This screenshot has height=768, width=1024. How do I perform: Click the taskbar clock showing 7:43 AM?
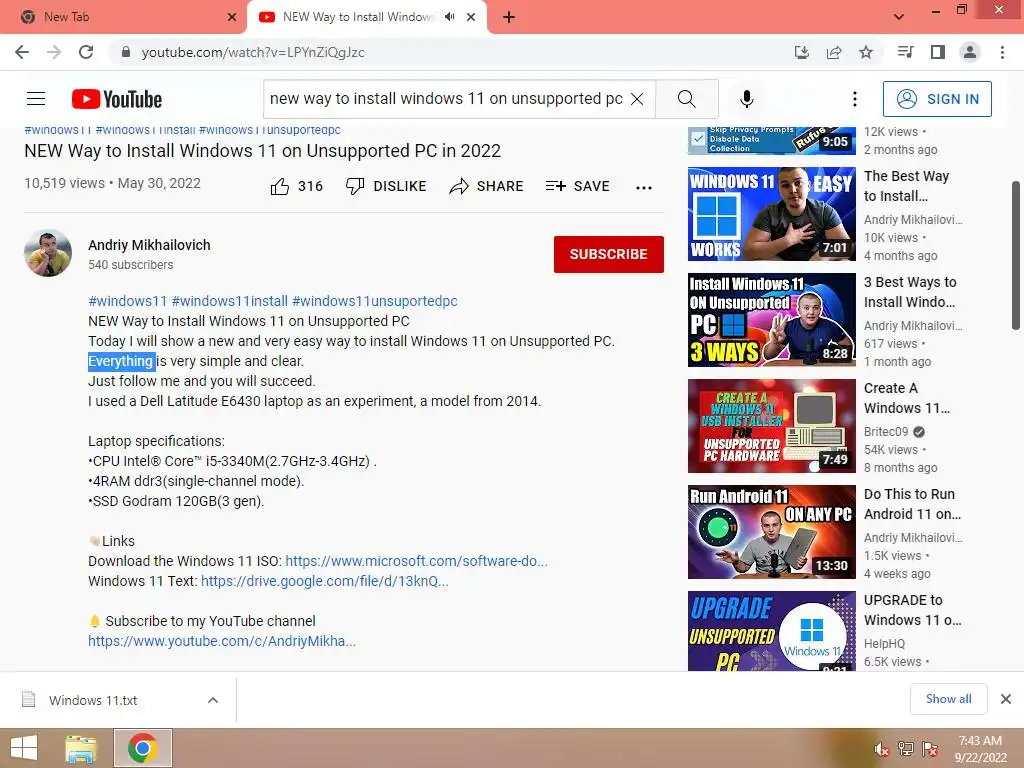coord(980,749)
